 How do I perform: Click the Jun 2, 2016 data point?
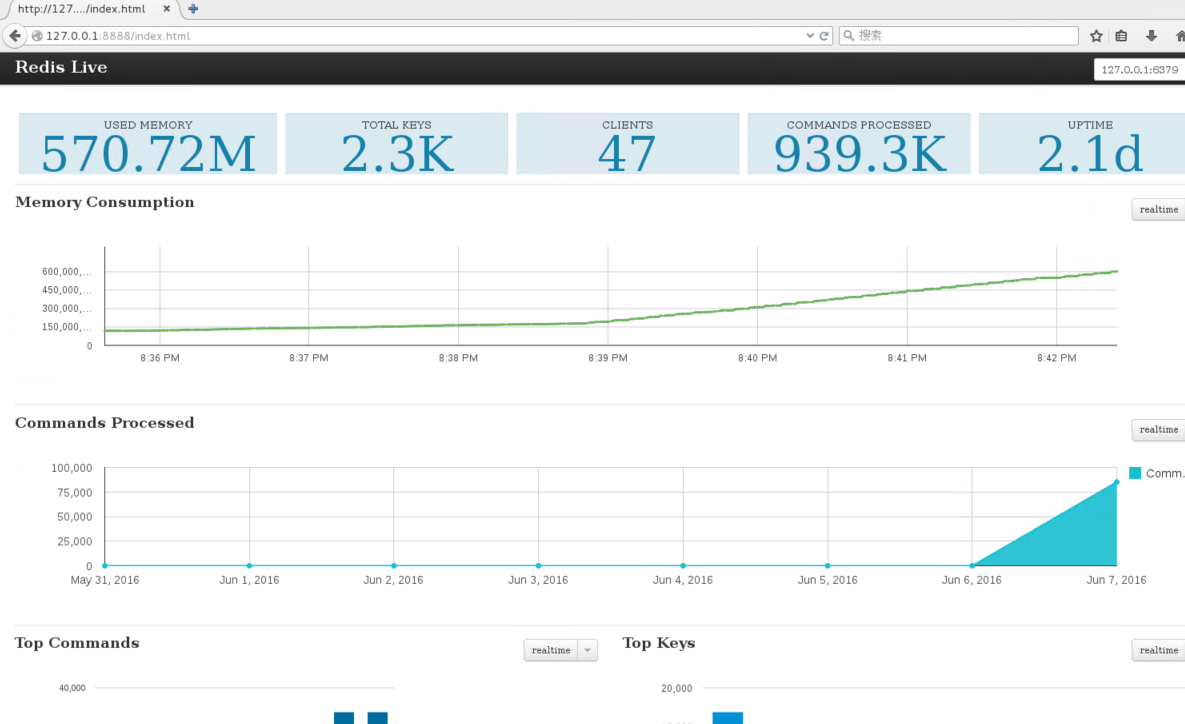click(x=394, y=565)
